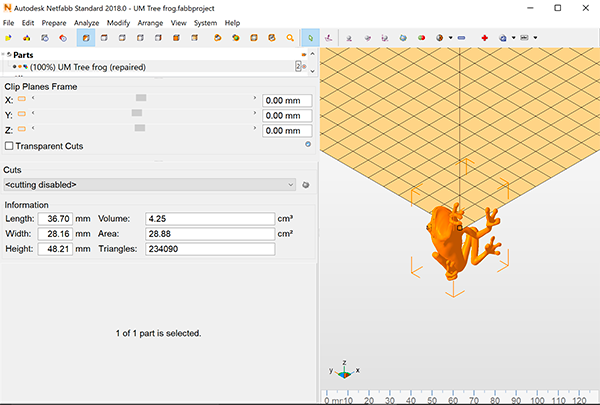The height and width of the screenshot is (405, 600).
Task: Open the Modify menu
Action: pyautogui.click(x=118, y=23)
